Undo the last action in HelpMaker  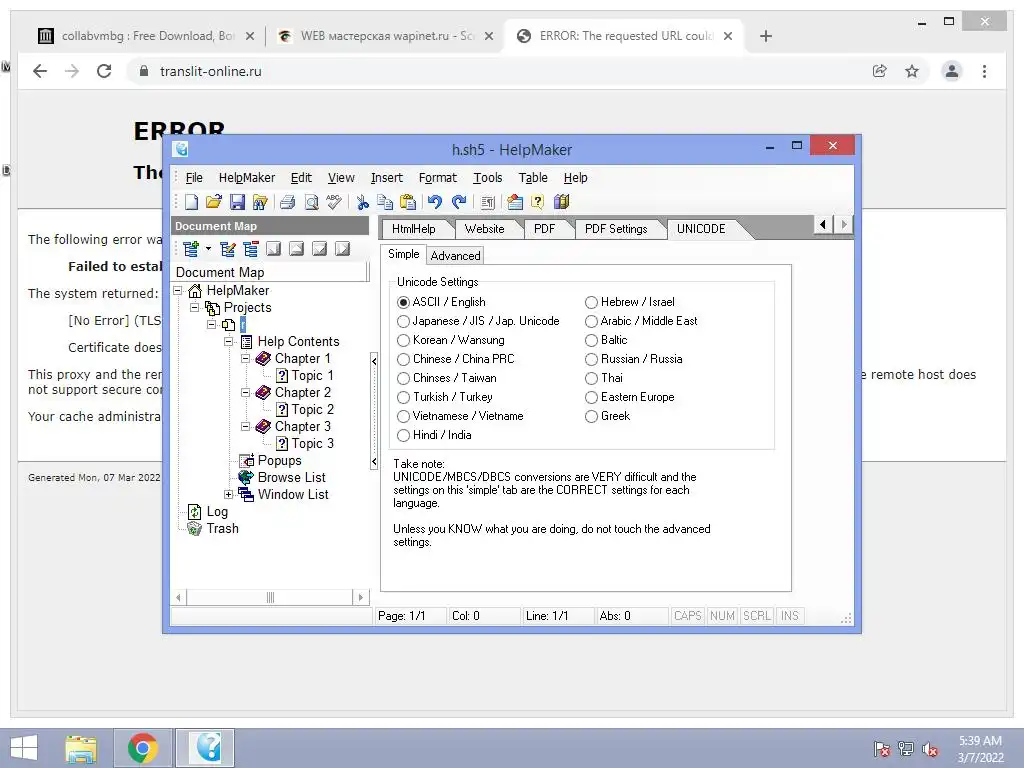click(x=436, y=202)
